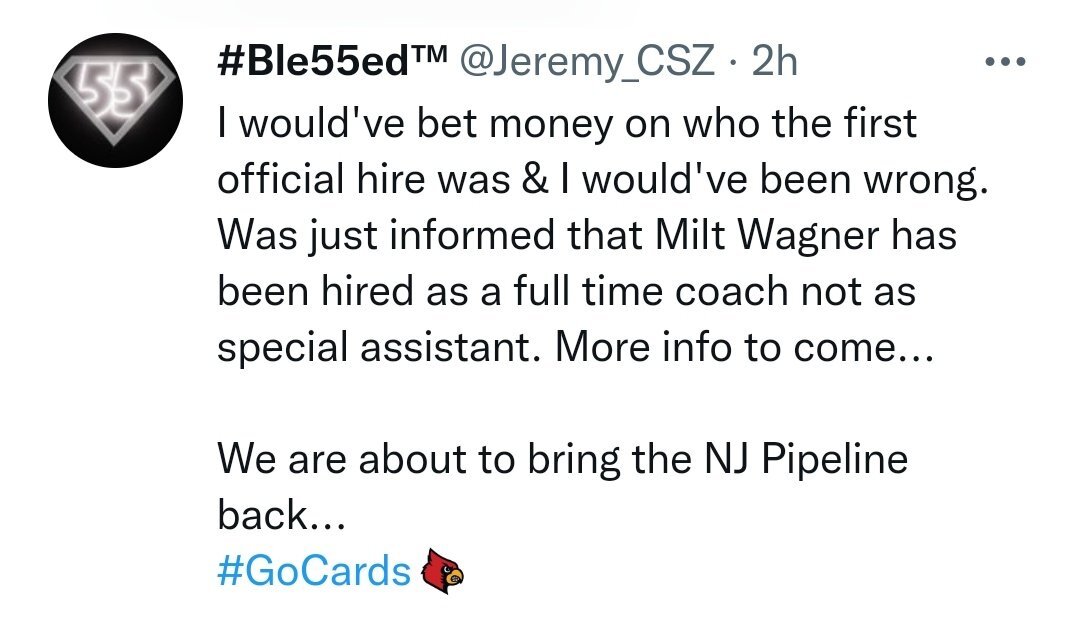1080x625 pixels.
Task: Click the red cardinal emoji
Action: 442,571
